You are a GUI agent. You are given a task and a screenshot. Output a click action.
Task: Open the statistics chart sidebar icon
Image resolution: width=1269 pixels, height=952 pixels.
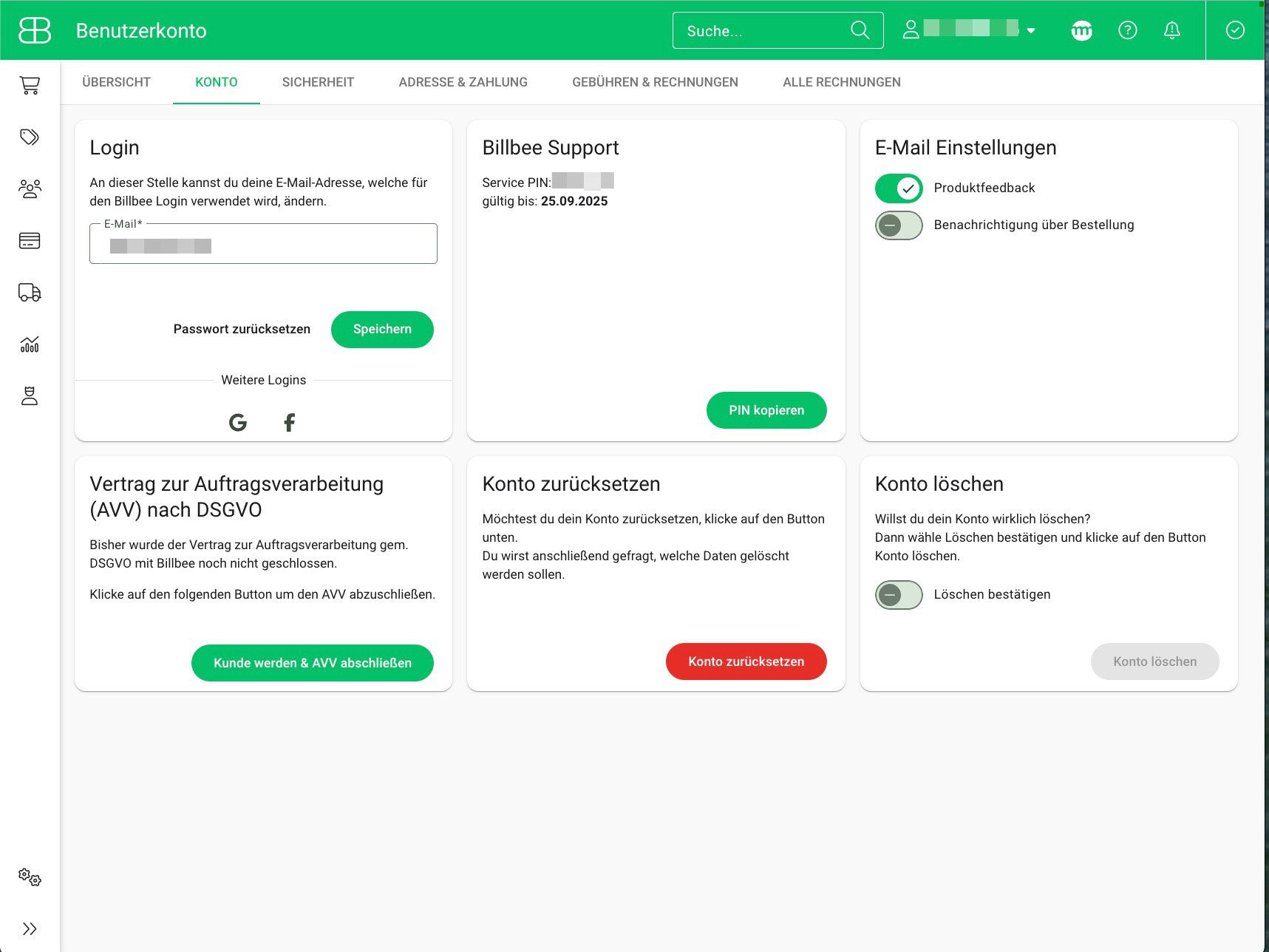[x=30, y=344]
